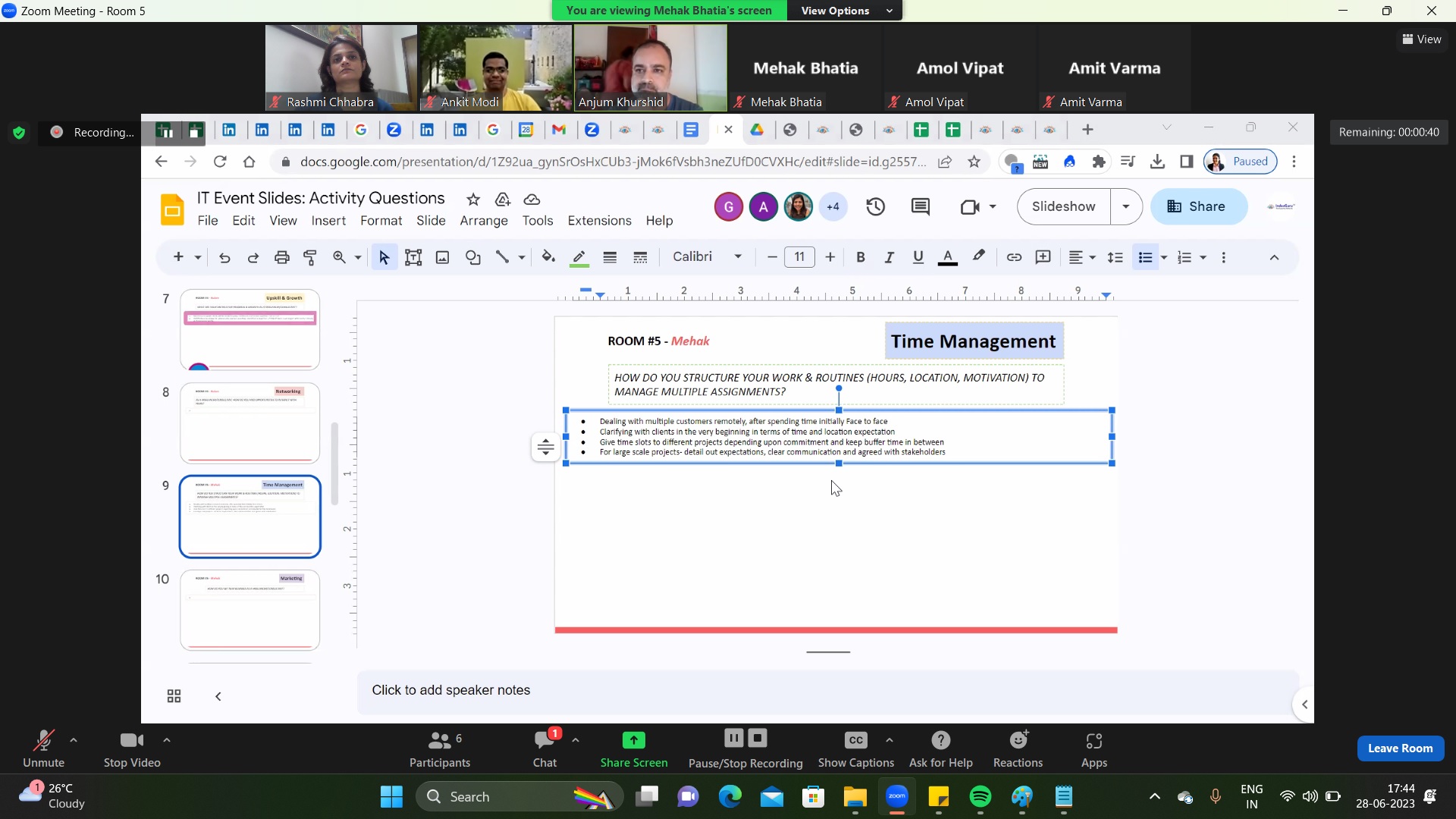This screenshot has height=819, width=1456.
Task: Click the Underline formatting icon
Action: pos(918,257)
